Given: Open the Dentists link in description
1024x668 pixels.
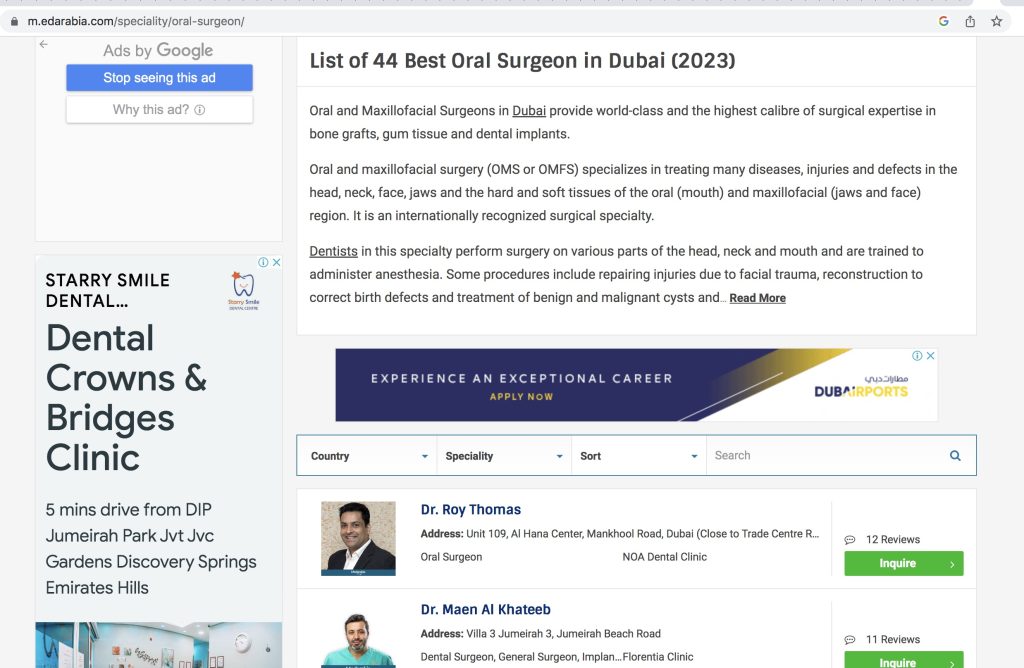Looking at the screenshot, I should tap(333, 251).
